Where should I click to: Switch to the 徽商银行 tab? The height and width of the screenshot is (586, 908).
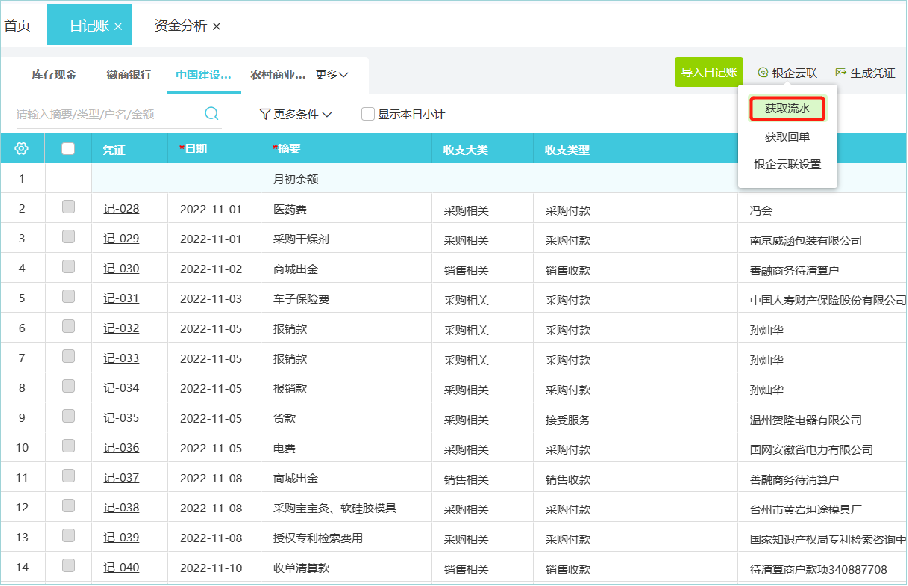[x=128, y=74]
